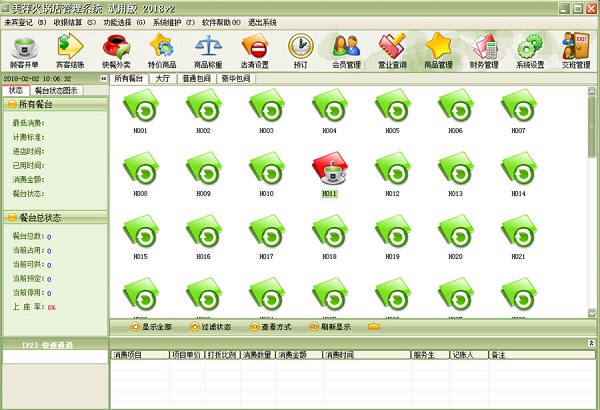Click the 消费数量 column header
The width and height of the screenshot is (600, 410).
258,355
